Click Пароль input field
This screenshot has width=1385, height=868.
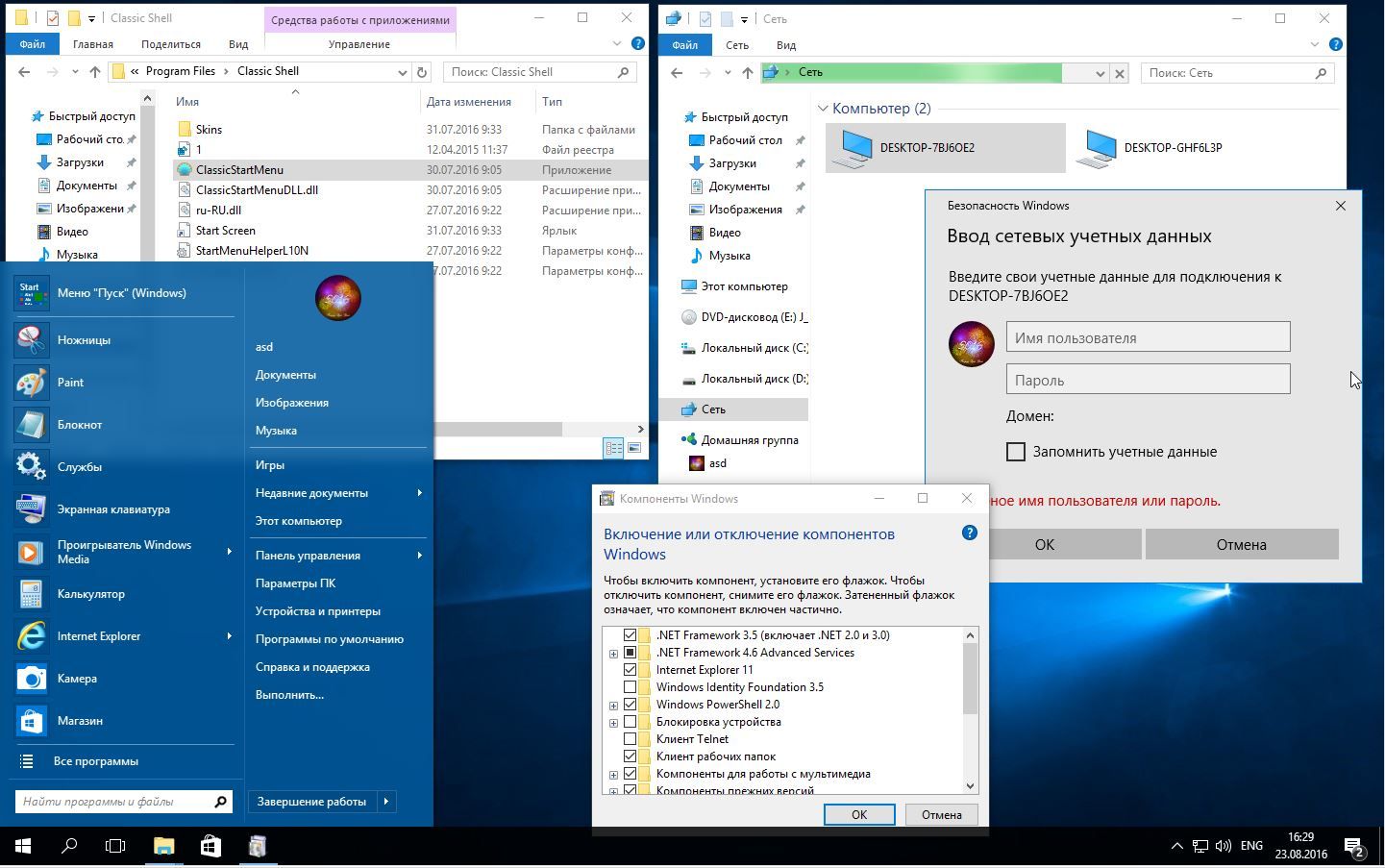(x=1148, y=380)
